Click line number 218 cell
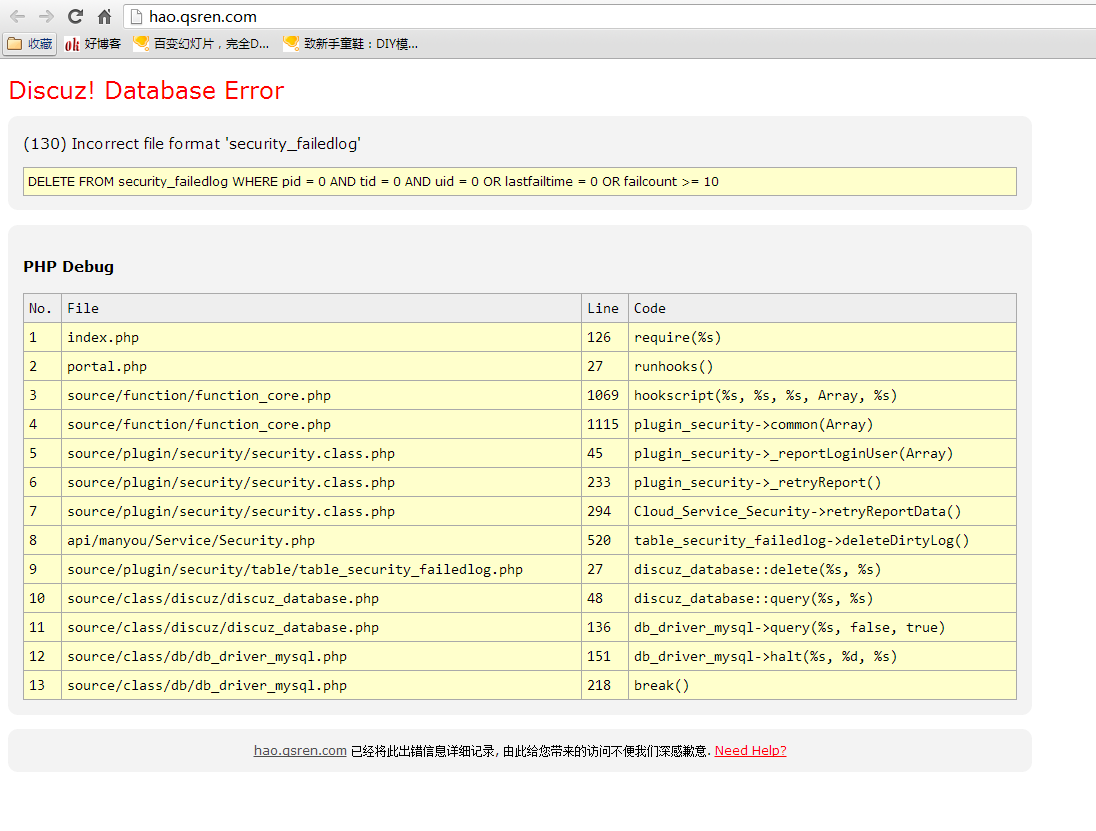The width and height of the screenshot is (1096, 831). (605, 686)
